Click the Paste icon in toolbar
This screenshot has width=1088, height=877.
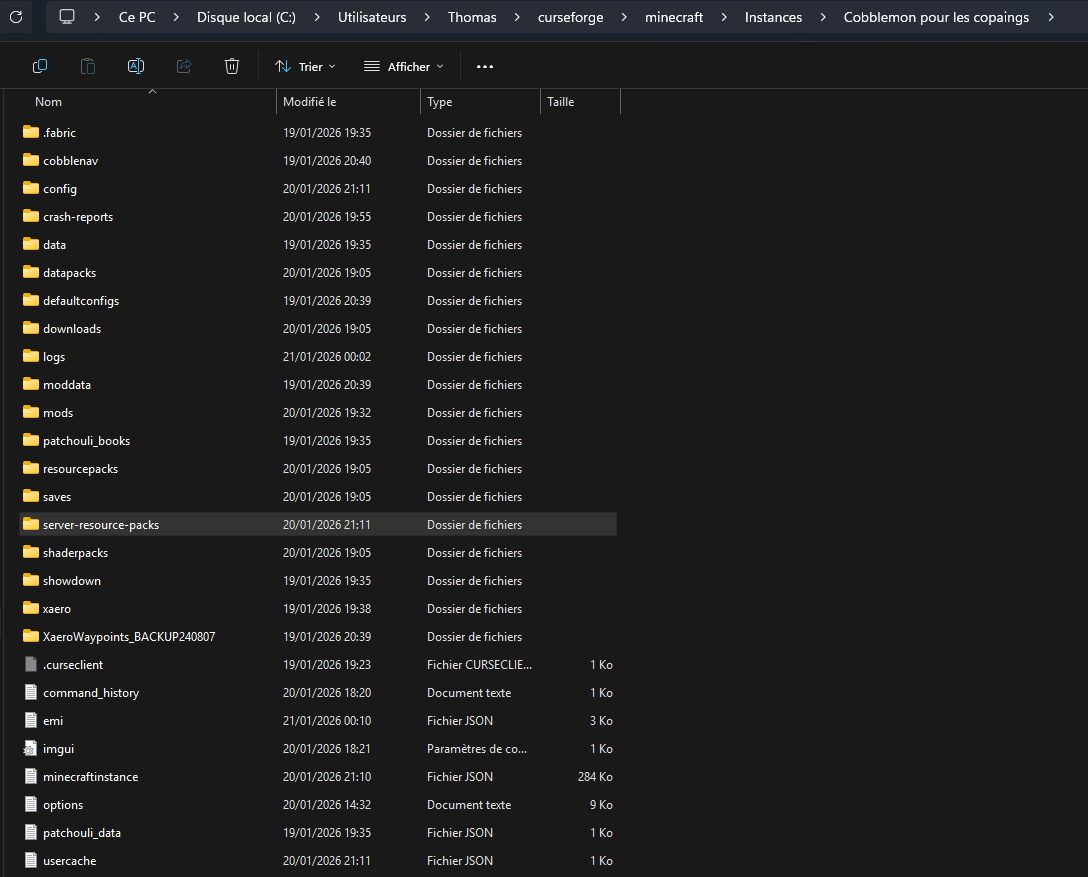[x=88, y=66]
